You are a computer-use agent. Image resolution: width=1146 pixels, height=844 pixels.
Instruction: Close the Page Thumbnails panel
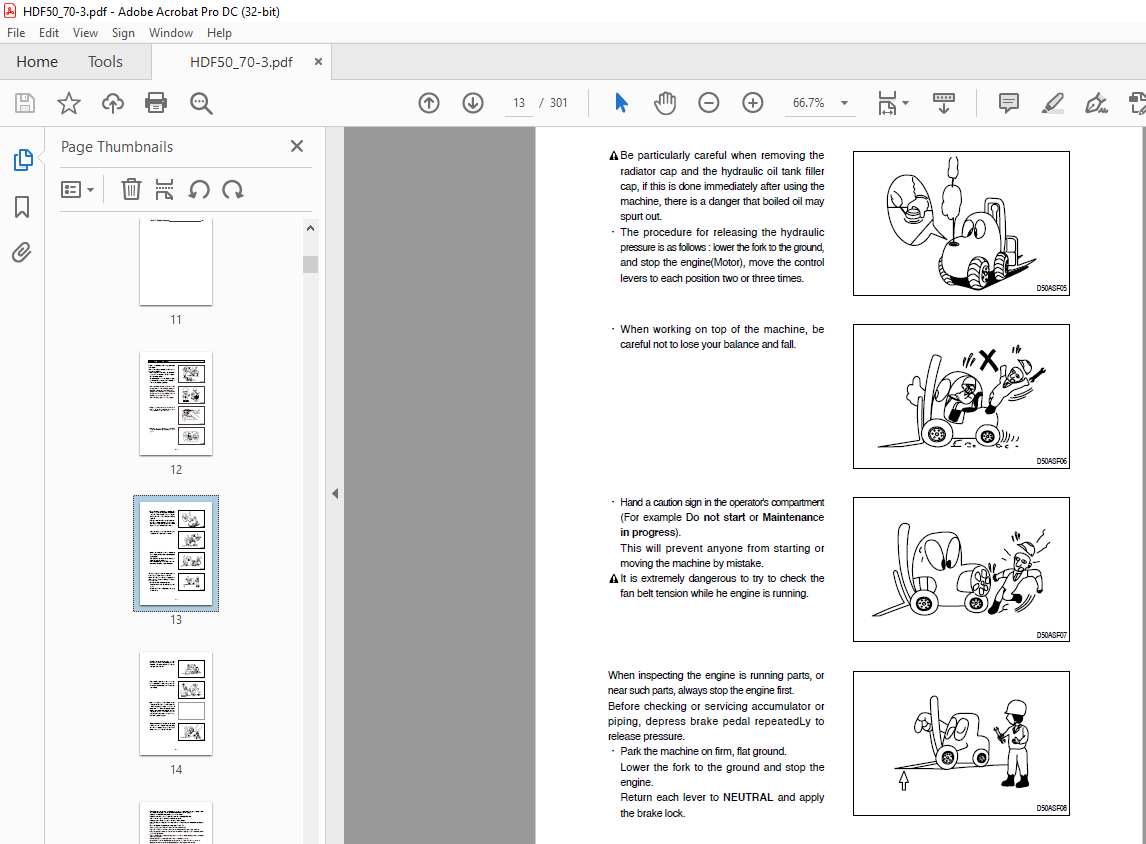[x=297, y=146]
